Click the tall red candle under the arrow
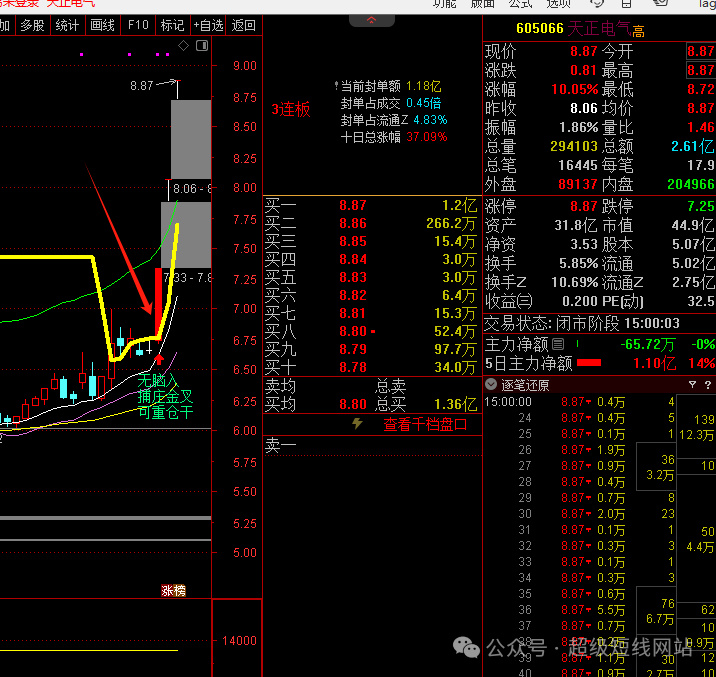This screenshot has width=716, height=677. [158, 304]
